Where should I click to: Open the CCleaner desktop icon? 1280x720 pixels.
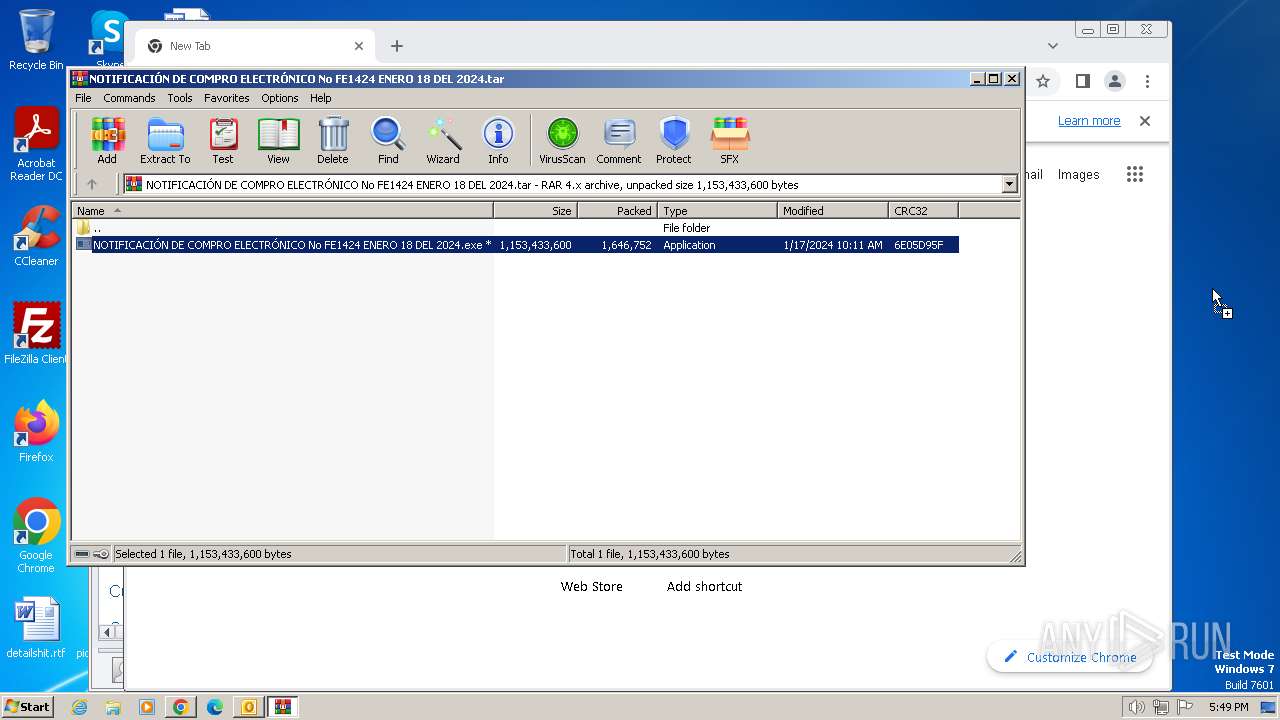[36, 237]
